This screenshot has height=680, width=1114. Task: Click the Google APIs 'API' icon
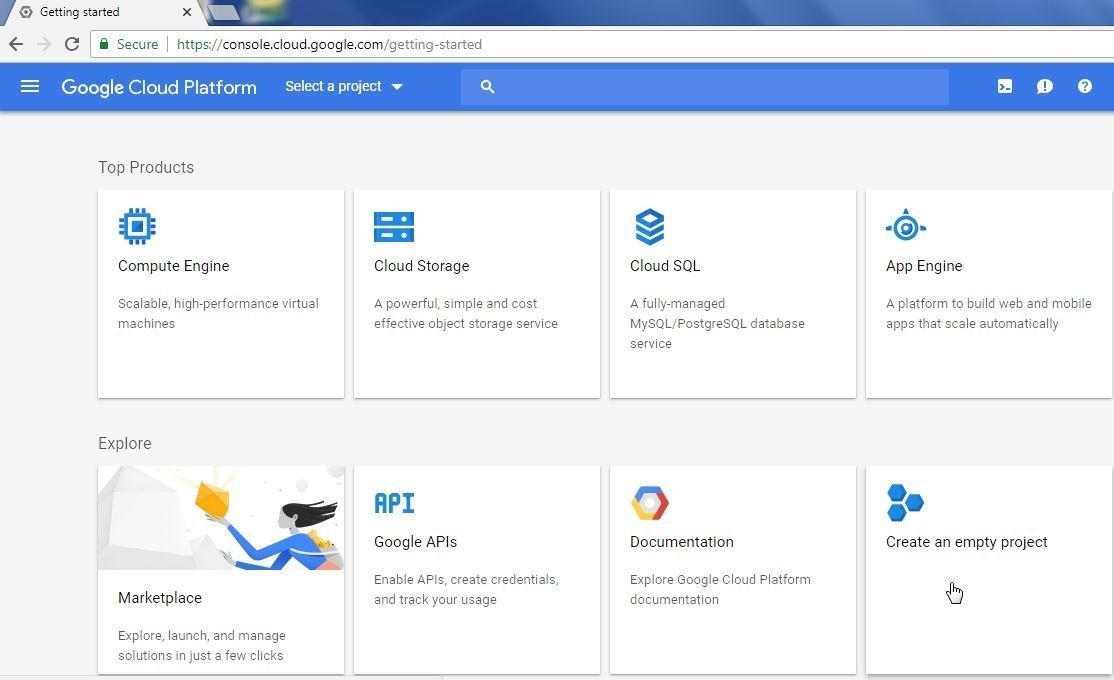coord(394,503)
